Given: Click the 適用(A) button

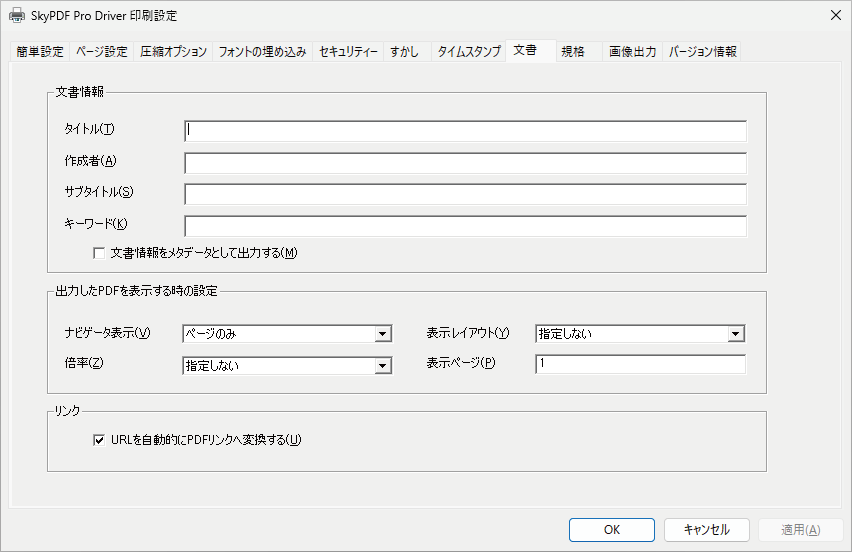Looking at the screenshot, I should [801, 530].
